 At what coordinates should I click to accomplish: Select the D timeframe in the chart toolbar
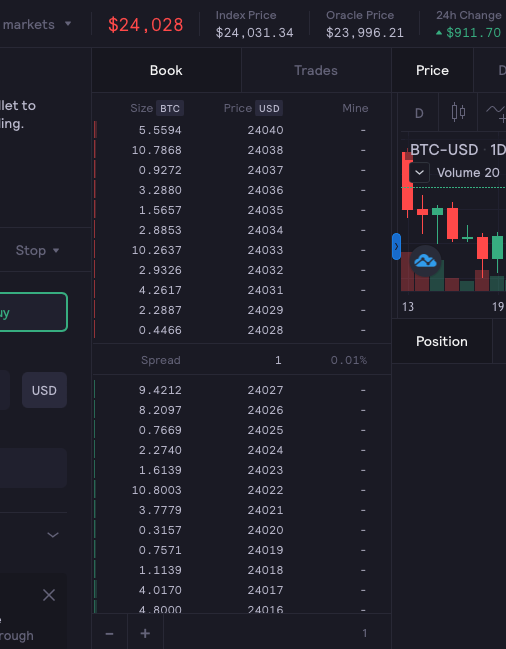[x=419, y=113]
